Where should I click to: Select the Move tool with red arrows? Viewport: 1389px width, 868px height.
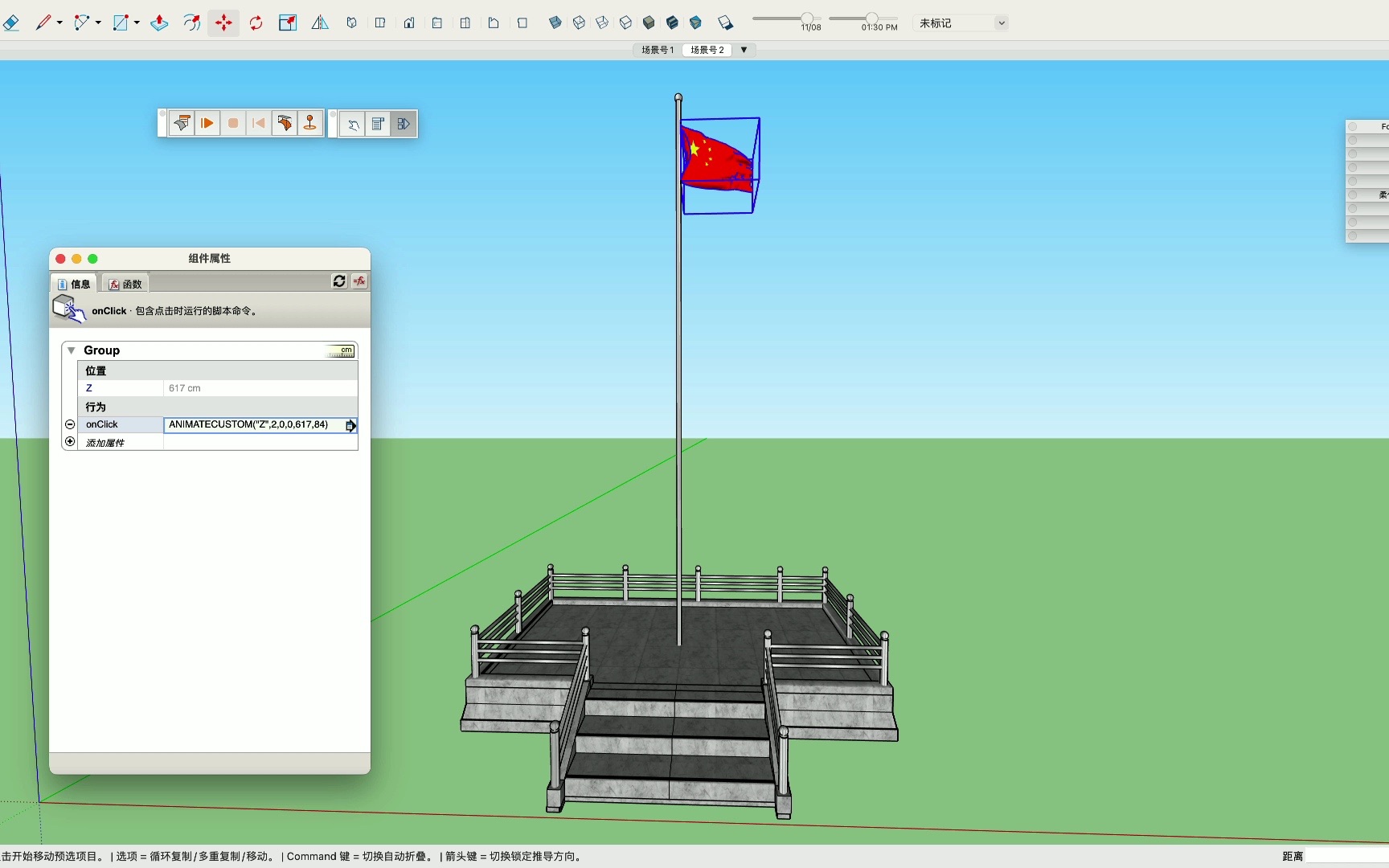point(223,23)
